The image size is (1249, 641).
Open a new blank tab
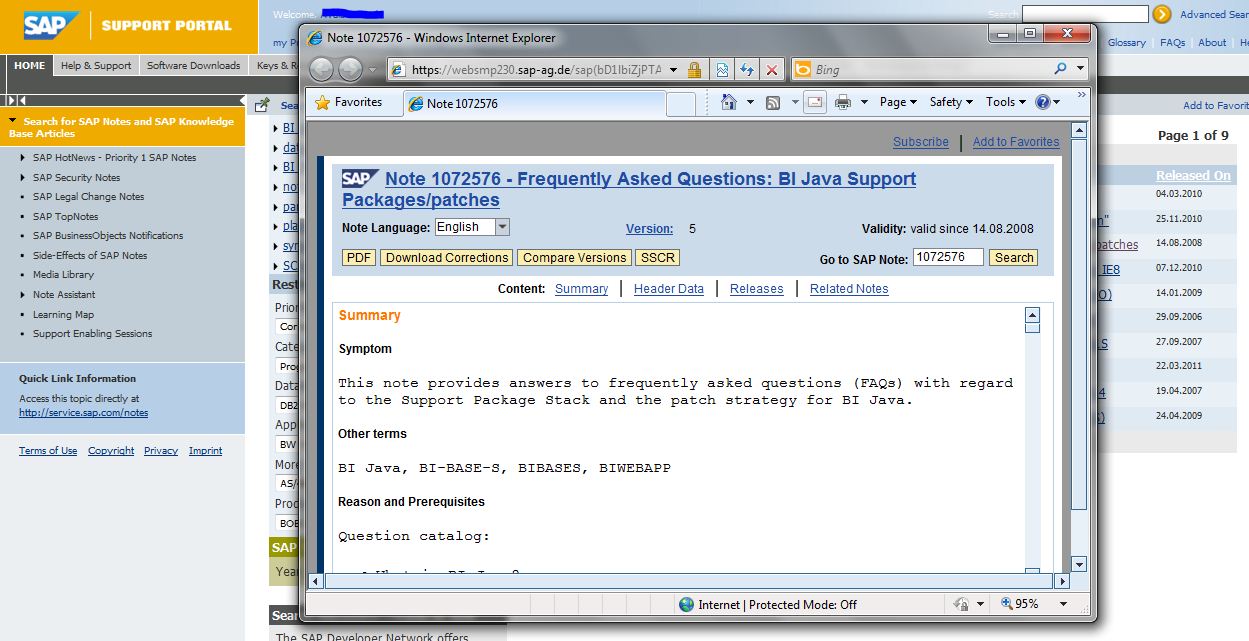681,104
